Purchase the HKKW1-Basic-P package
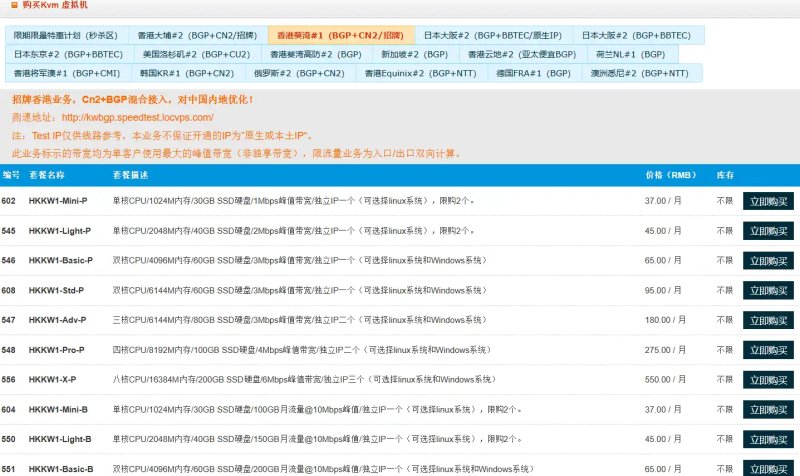The width and height of the screenshot is (800, 476). [768, 261]
